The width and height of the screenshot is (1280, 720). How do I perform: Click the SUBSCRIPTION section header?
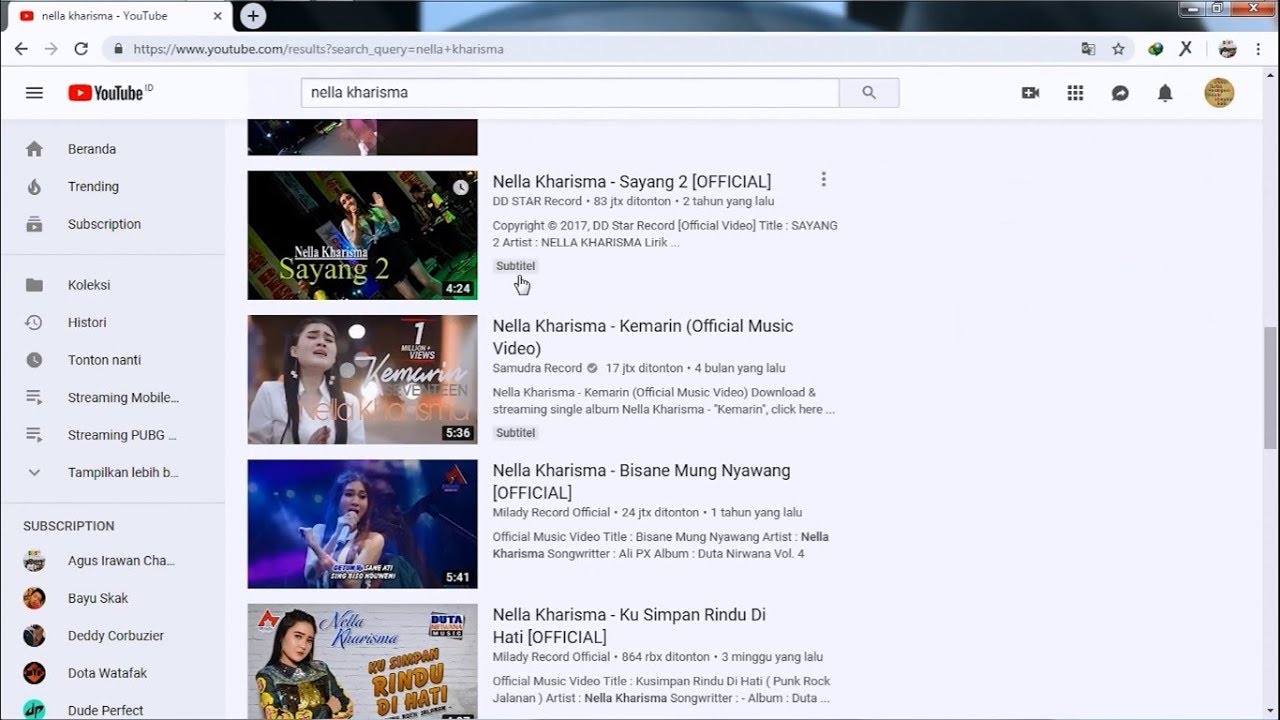pyautogui.click(x=69, y=526)
